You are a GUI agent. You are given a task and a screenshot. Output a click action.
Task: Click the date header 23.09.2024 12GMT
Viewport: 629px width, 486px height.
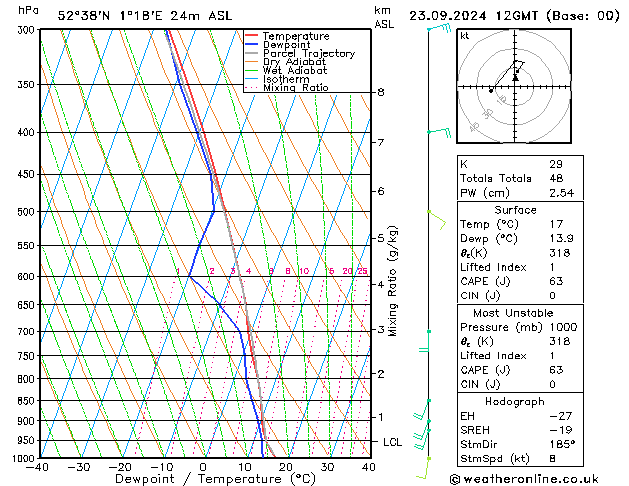pyautogui.click(x=473, y=16)
